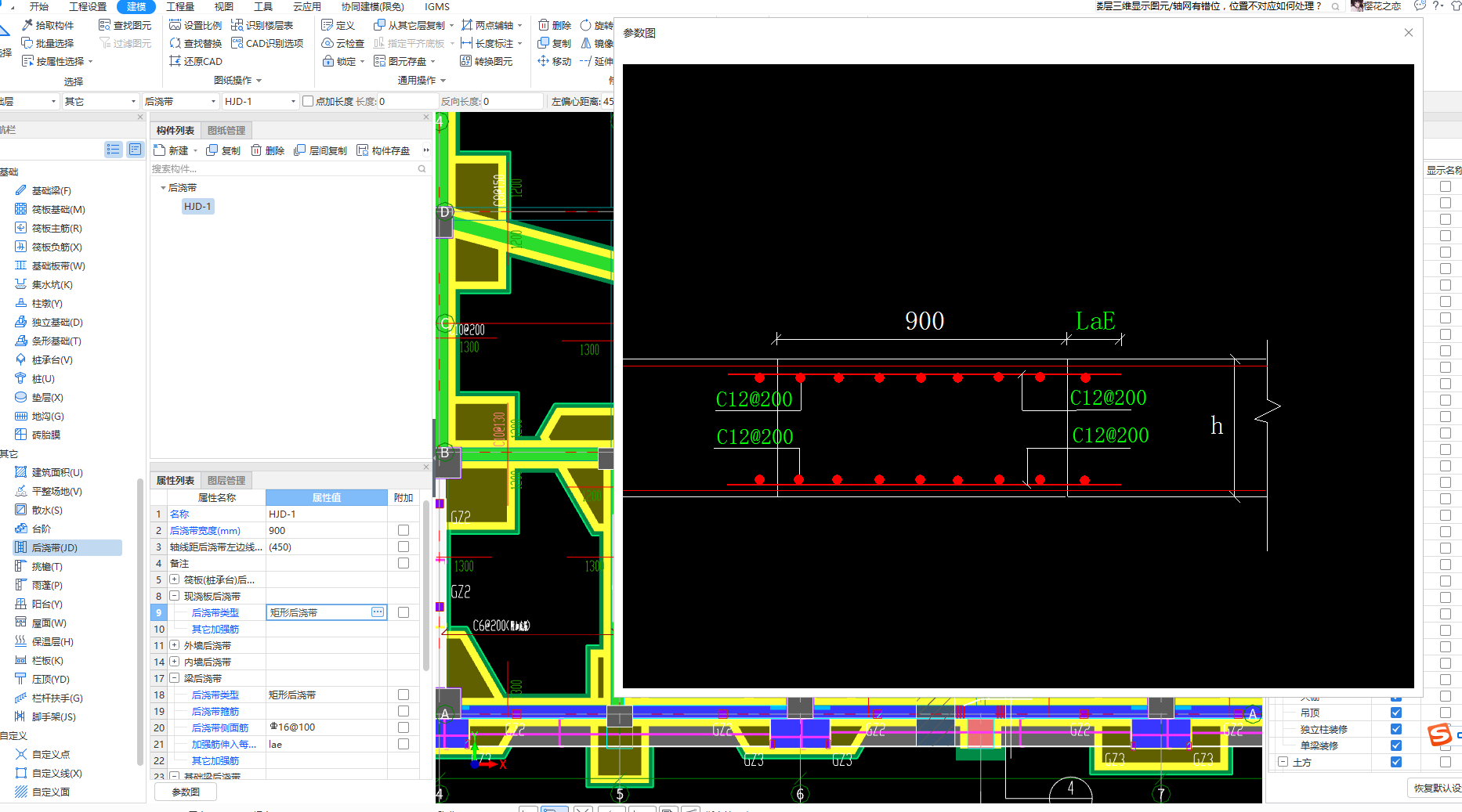Open the 工具 ribbon tab
1462x812 pixels.
click(x=263, y=6)
